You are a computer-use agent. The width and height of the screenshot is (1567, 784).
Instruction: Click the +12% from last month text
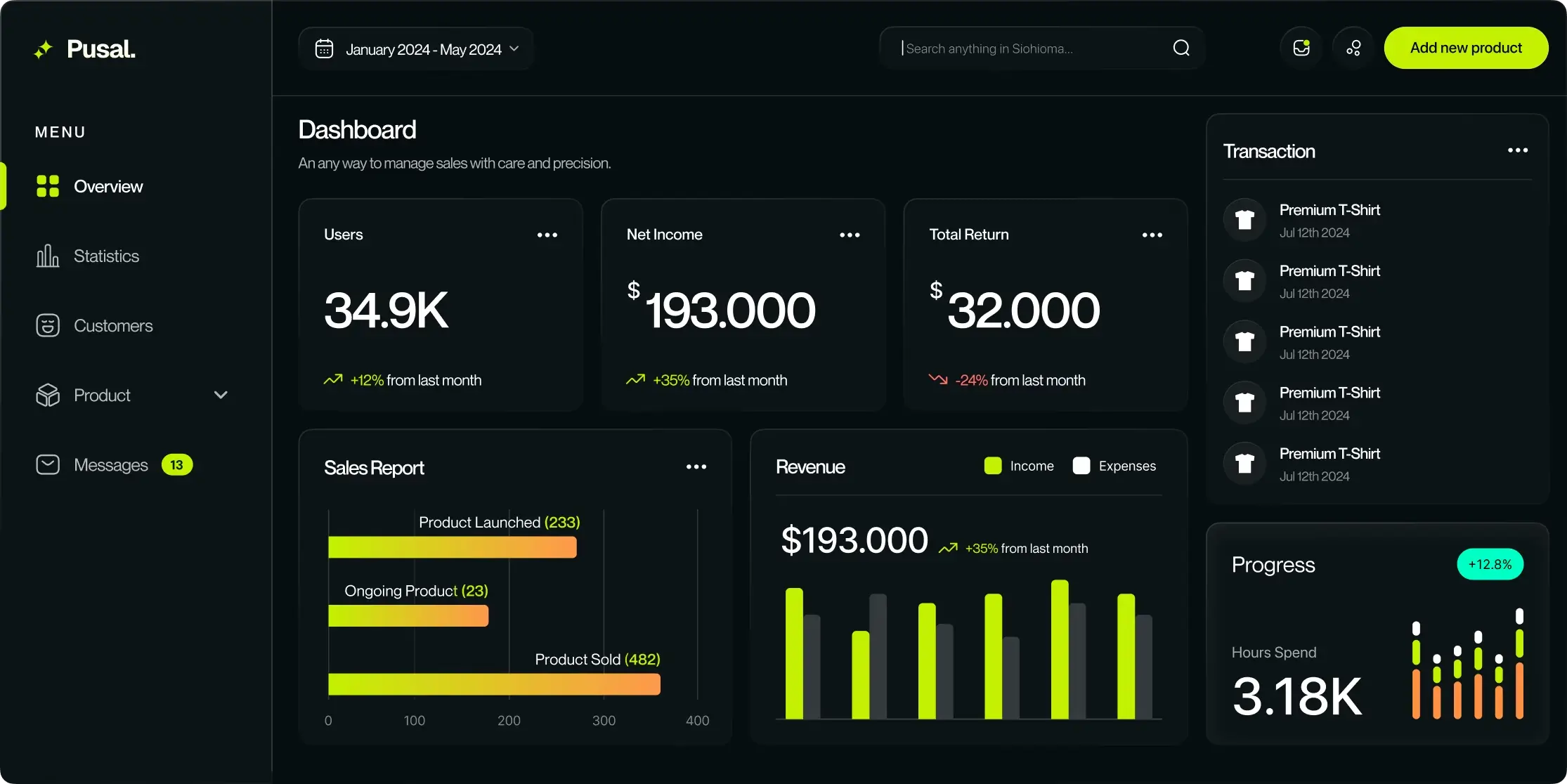click(x=416, y=380)
